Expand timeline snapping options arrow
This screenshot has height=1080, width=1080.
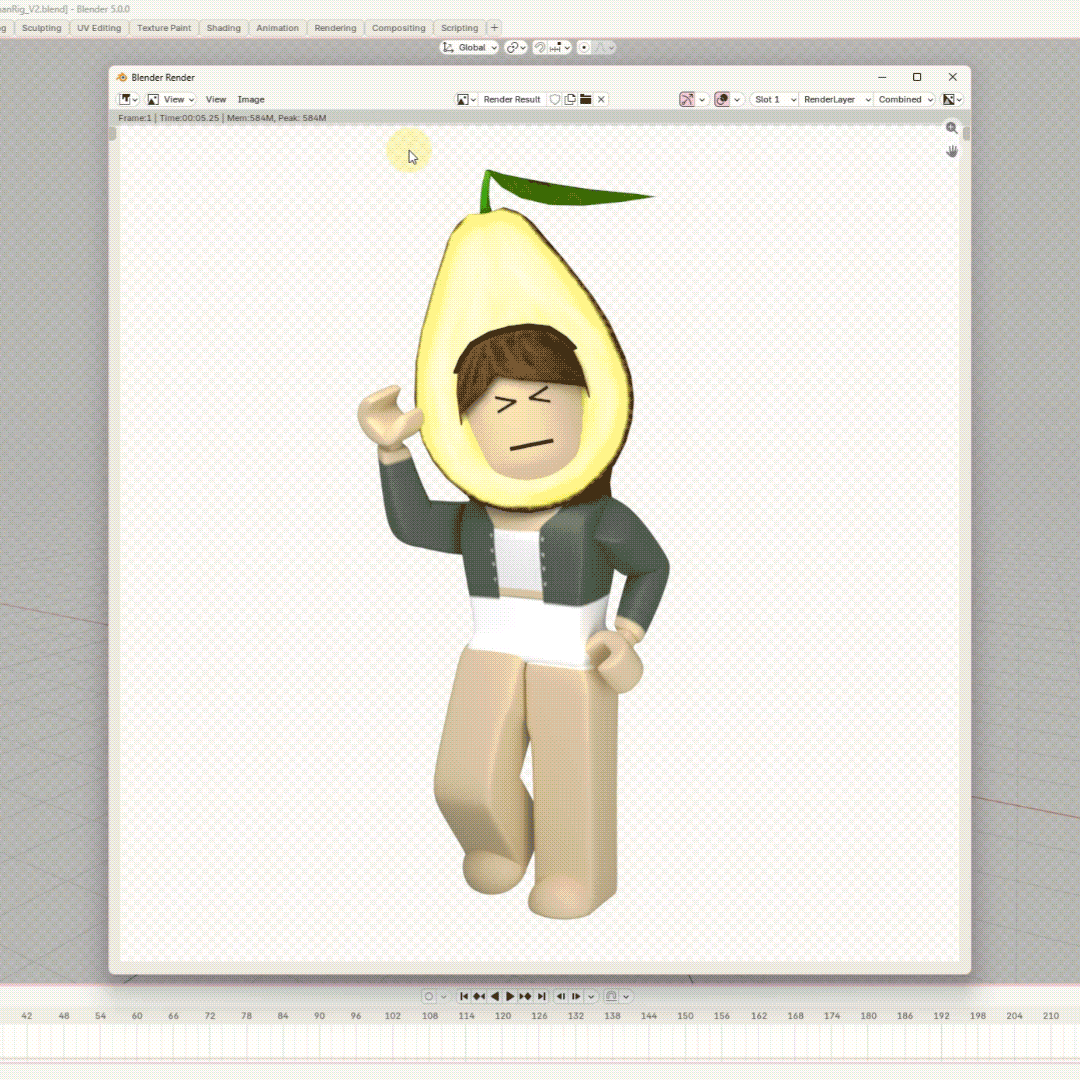[x=626, y=996]
